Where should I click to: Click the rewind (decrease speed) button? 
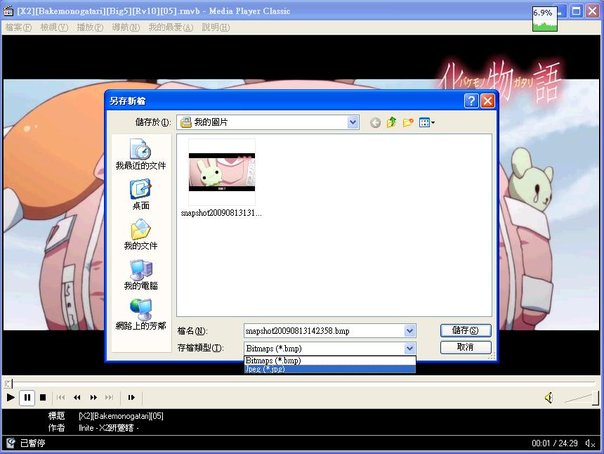(77, 397)
